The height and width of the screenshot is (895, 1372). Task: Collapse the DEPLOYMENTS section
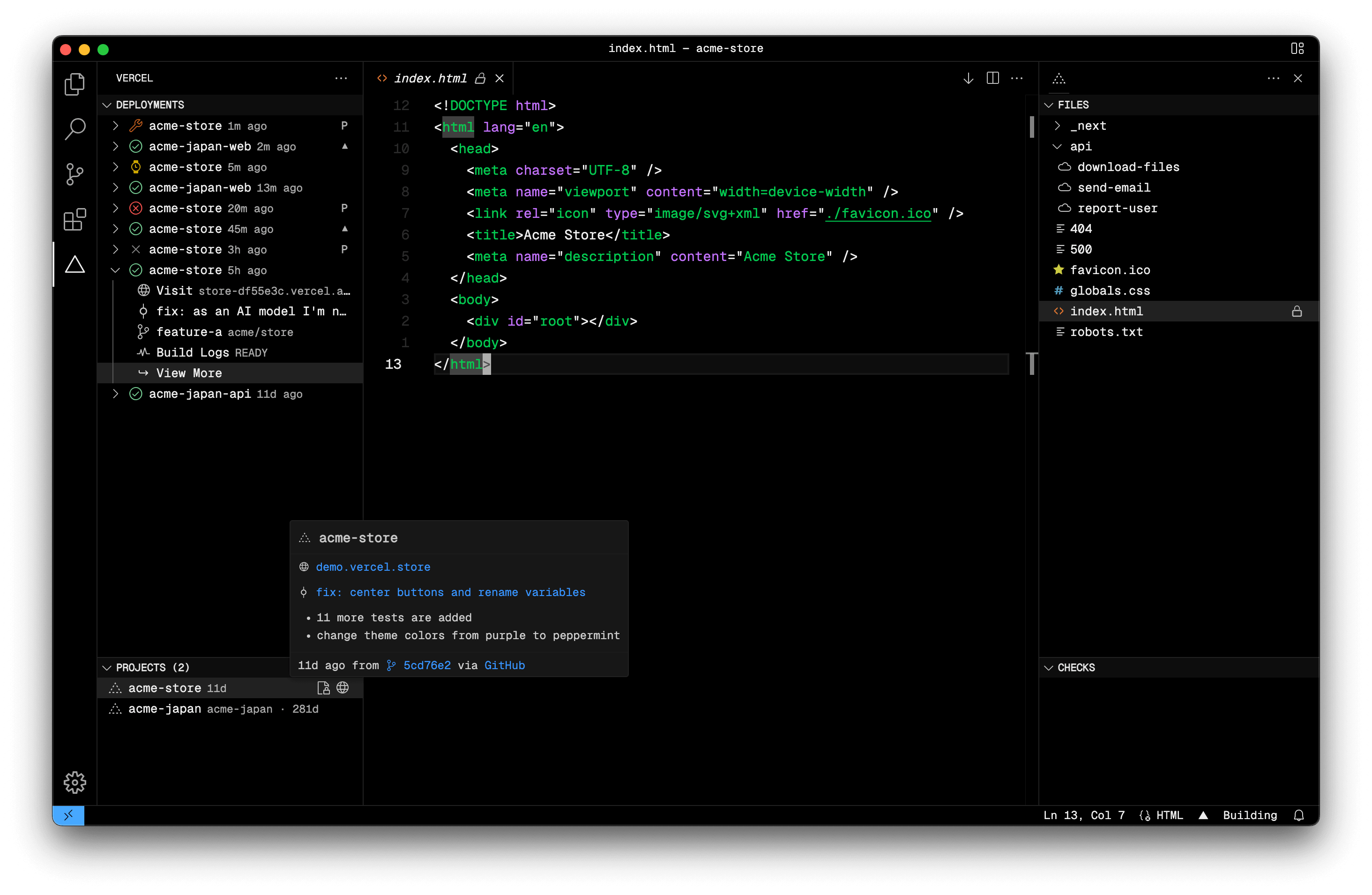pos(107,105)
